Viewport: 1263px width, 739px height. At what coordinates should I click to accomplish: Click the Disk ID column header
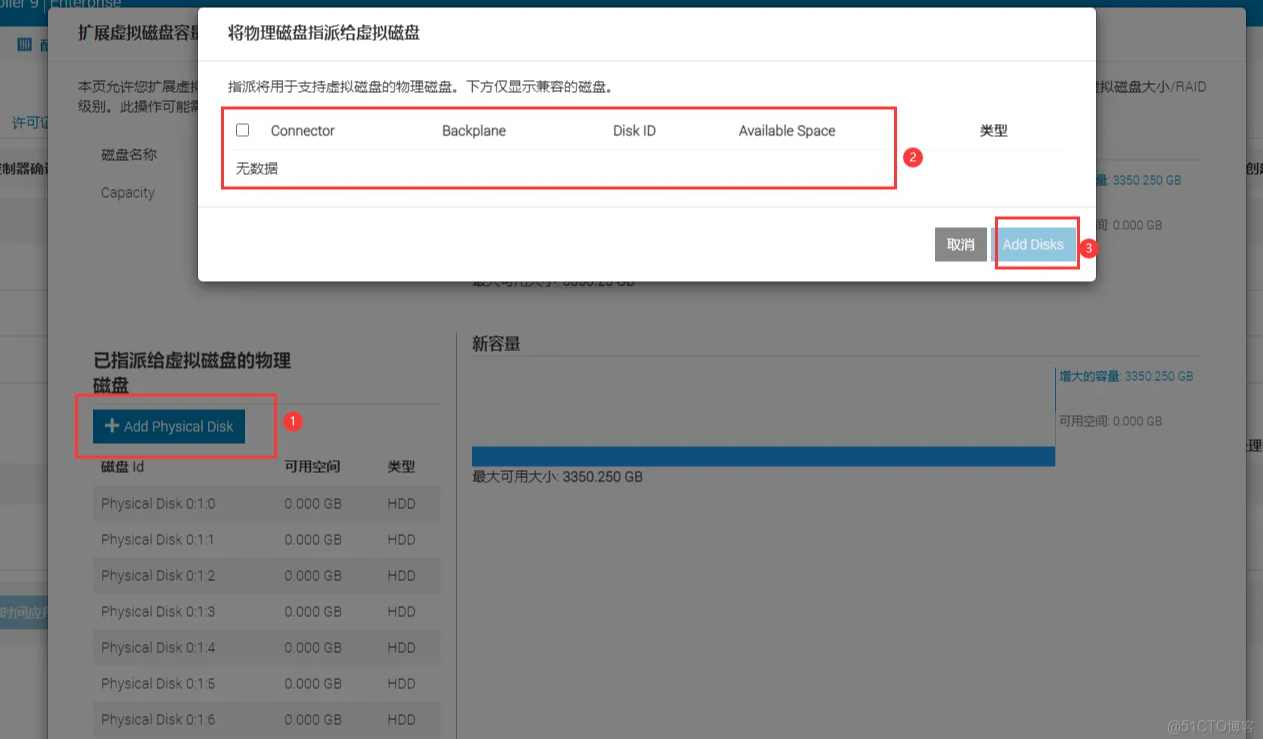pyautogui.click(x=634, y=130)
